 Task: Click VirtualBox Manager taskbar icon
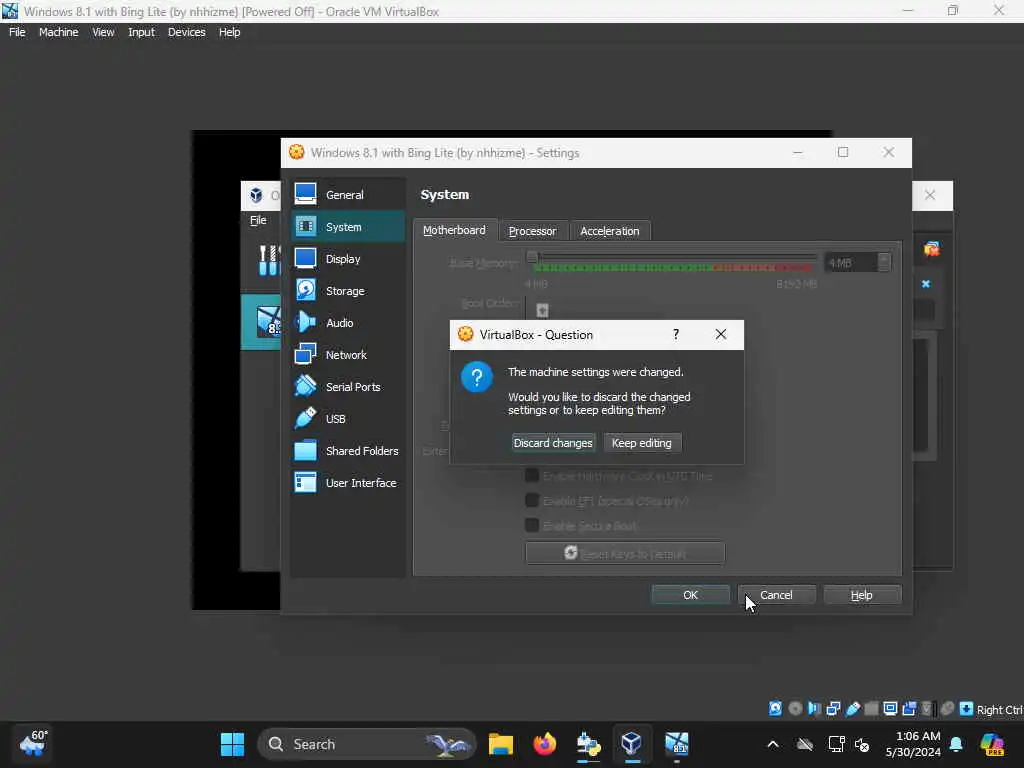pos(632,744)
